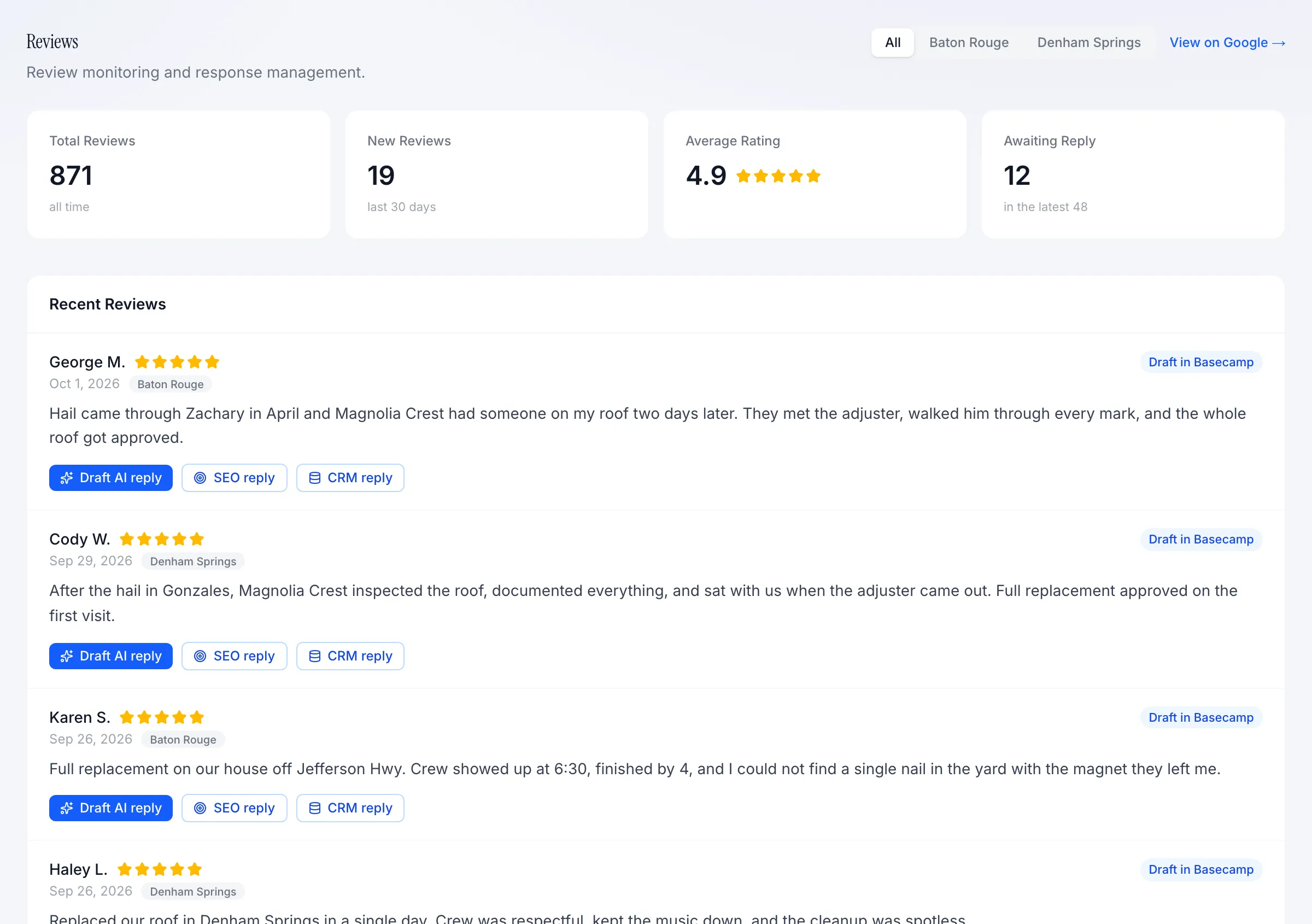Viewport: 1312px width, 924px height.
Task: Select the Average Rating 4.9 value
Action: pos(706,176)
